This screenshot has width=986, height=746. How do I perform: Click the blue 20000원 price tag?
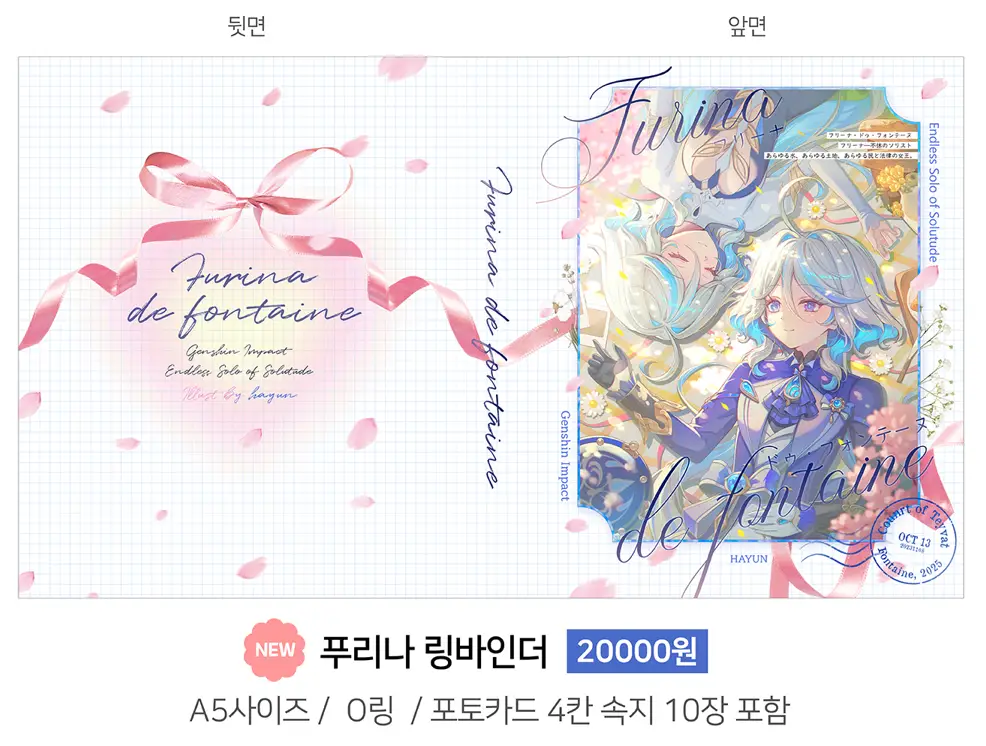[x=637, y=651]
